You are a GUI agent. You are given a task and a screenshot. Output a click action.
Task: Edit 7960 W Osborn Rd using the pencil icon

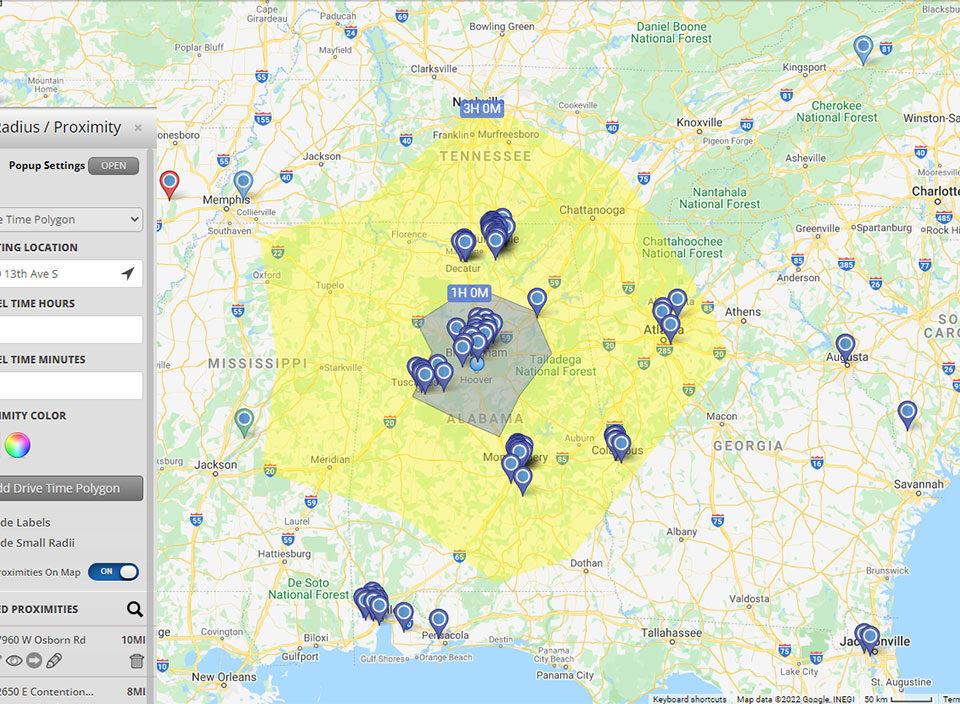tap(53, 661)
